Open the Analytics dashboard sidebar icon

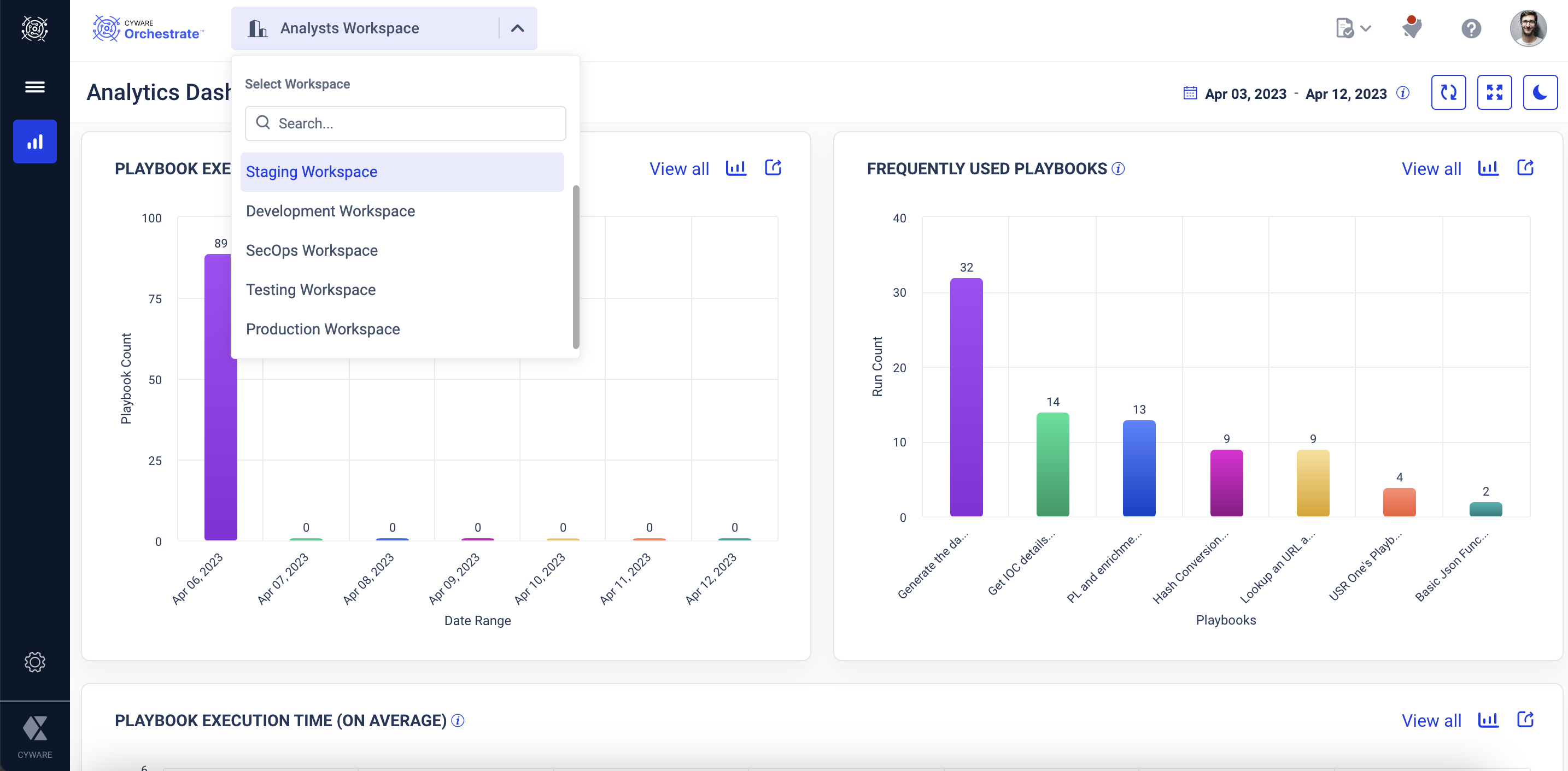tap(34, 142)
